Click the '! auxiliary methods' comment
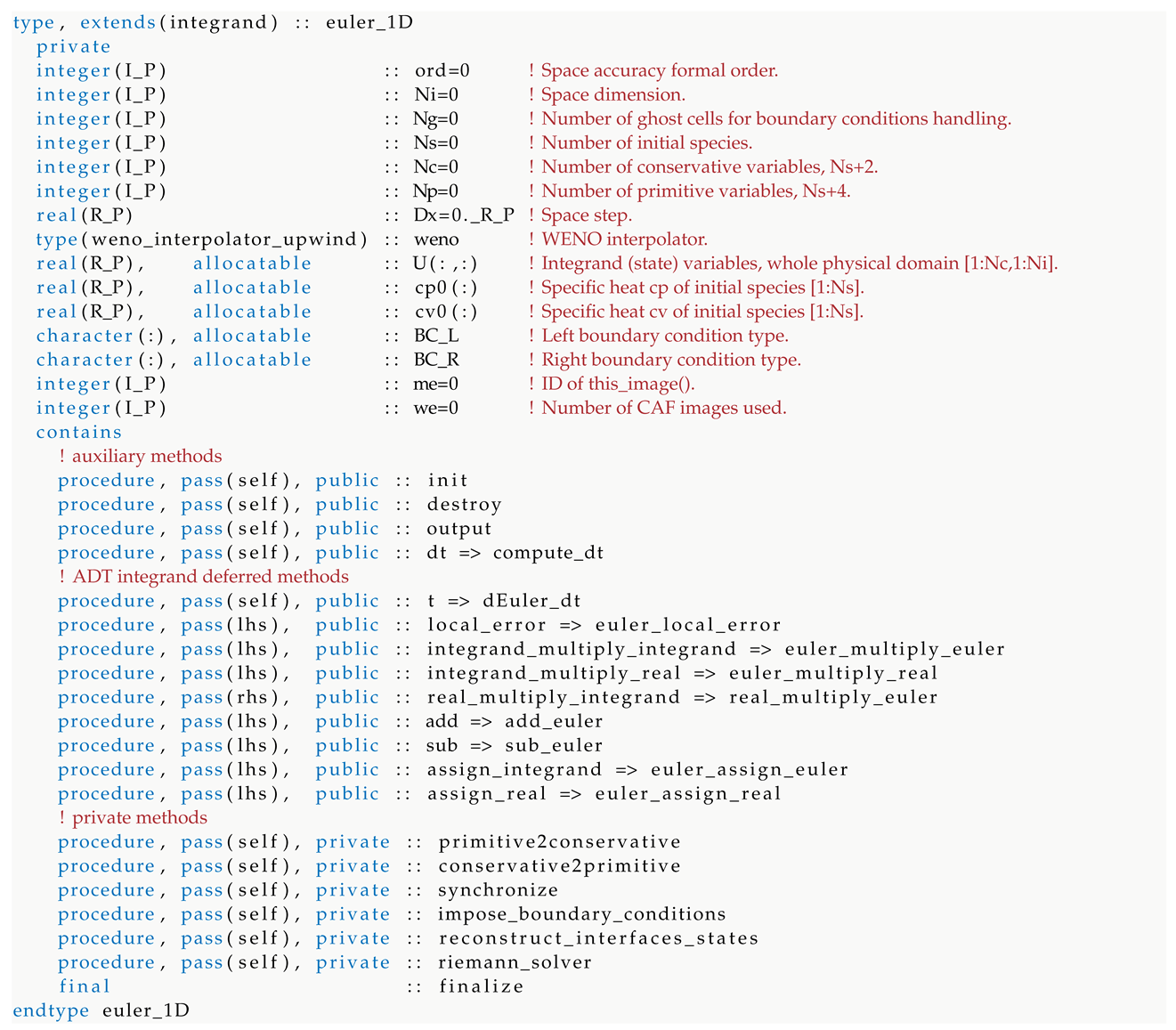 140,456
